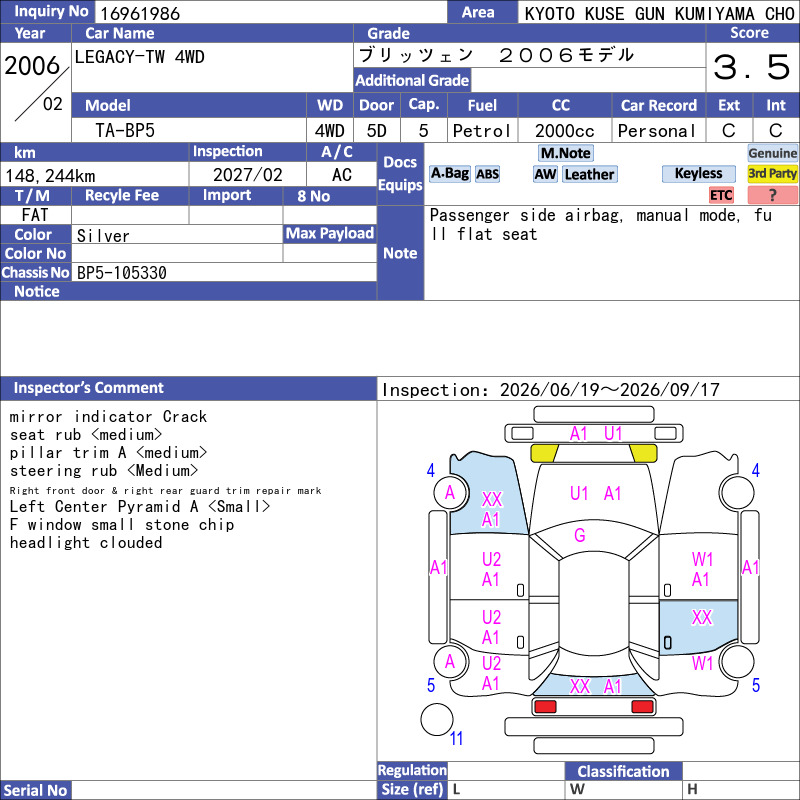Click the red ETC badge
This screenshot has width=800, height=800.
721,195
